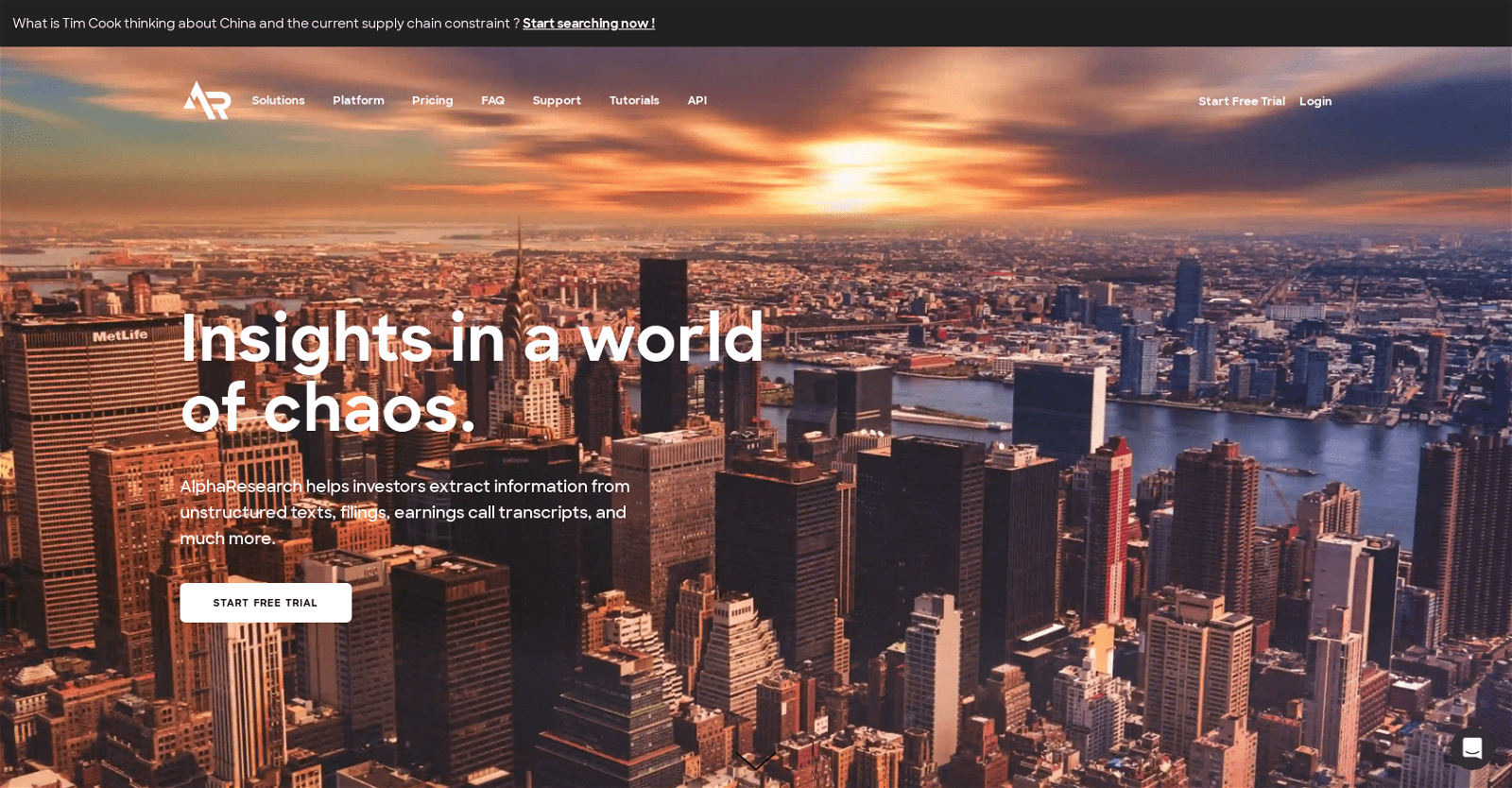
Task: Click the MetLife sign in the background
Action: point(120,335)
